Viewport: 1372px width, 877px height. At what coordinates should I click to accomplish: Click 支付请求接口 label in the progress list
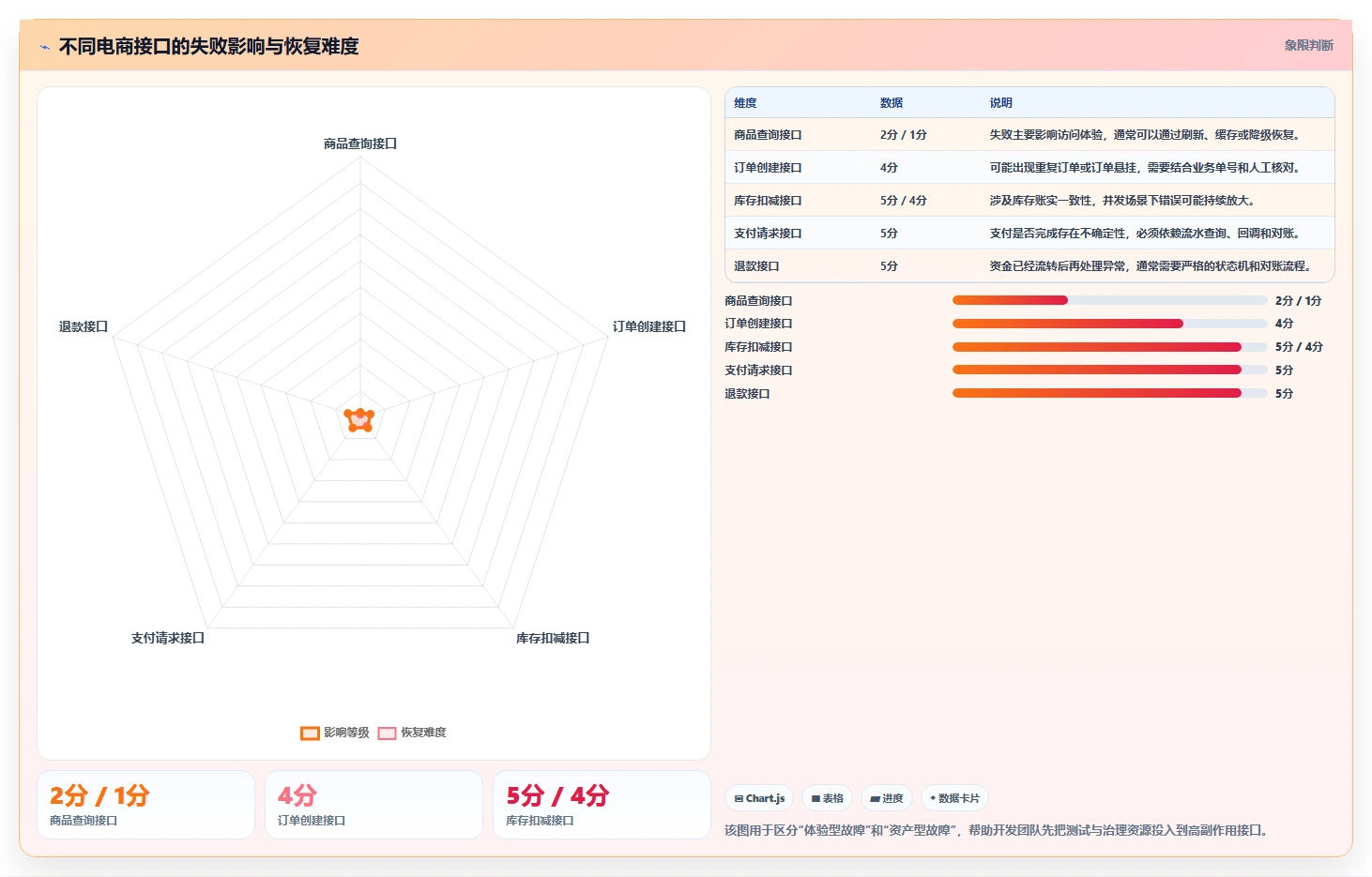[x=758, y=370]
